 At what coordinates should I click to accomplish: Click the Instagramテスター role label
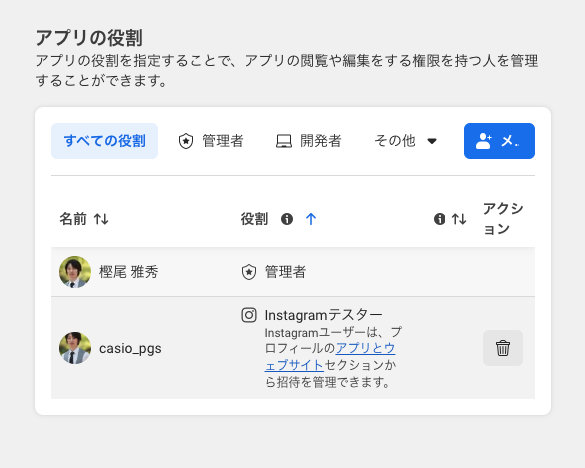(323, 315)
